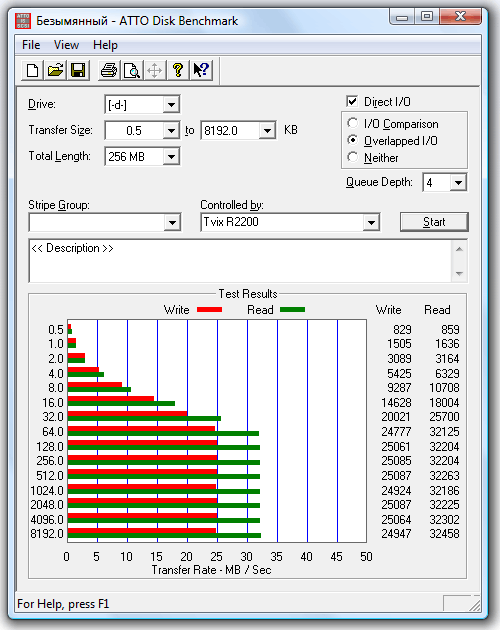This screenshot has height=630, width=500.
Task: Open the Help menu
Action: (105, 45)
